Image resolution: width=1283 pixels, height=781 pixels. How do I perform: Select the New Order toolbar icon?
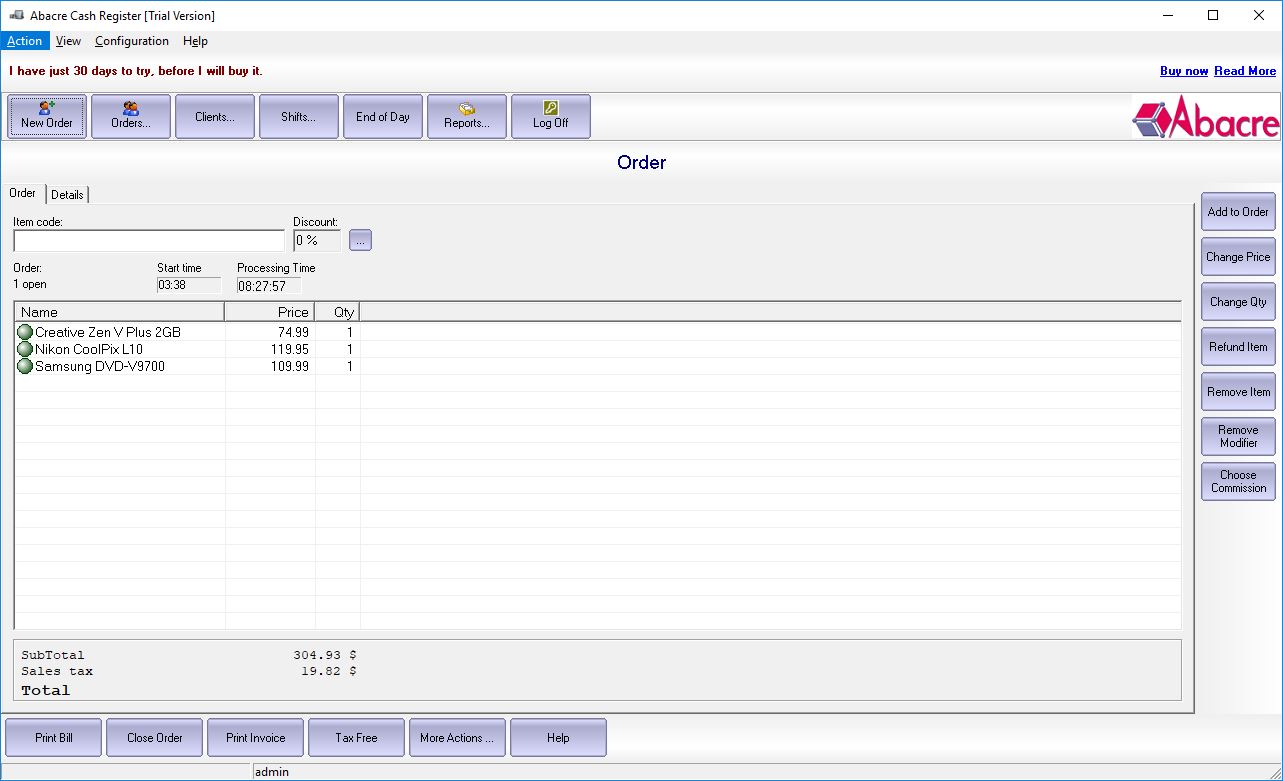click(46, 116)
